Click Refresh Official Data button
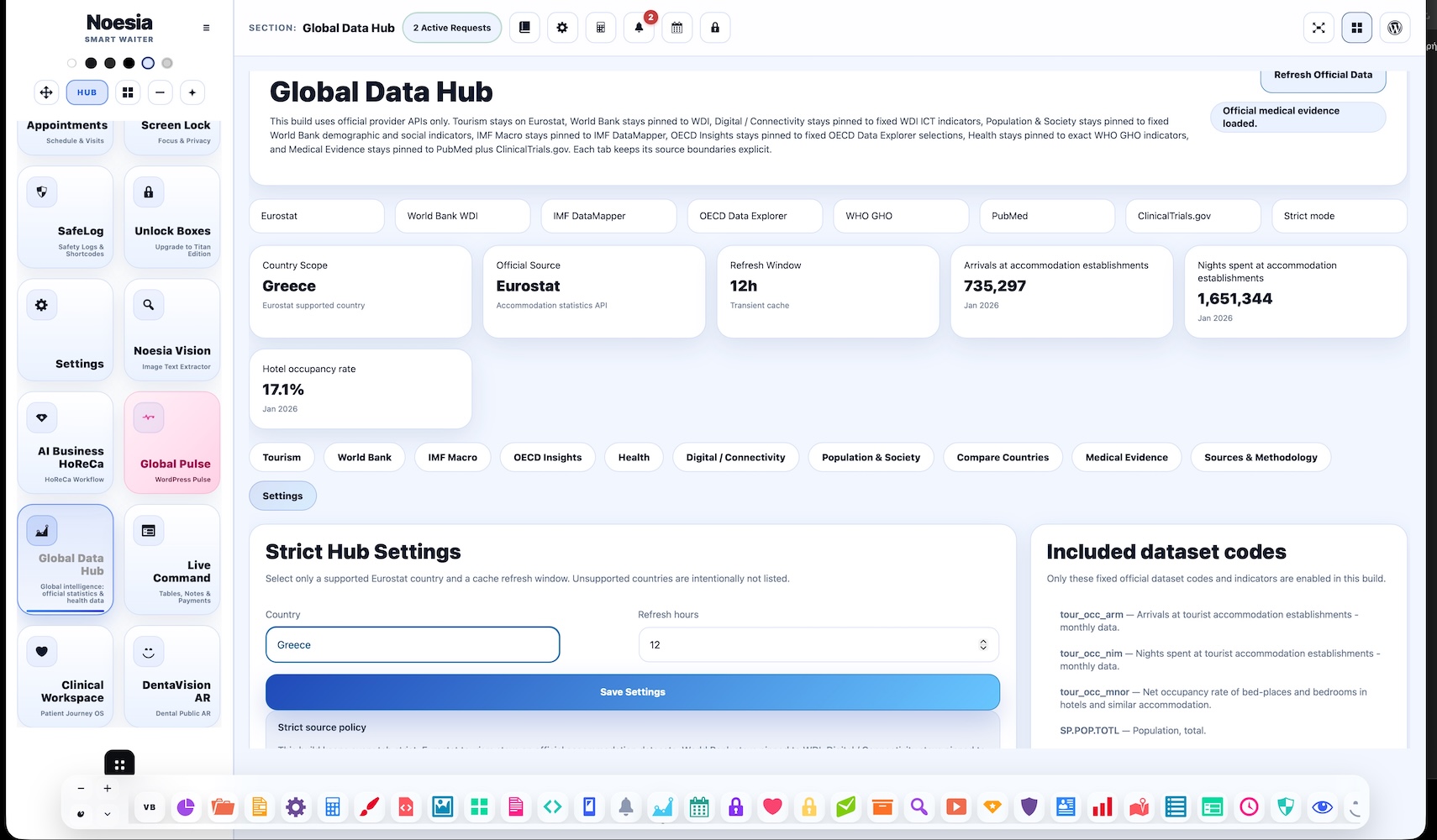This screenshot has height=840, width=1437. click(1323, 77)
